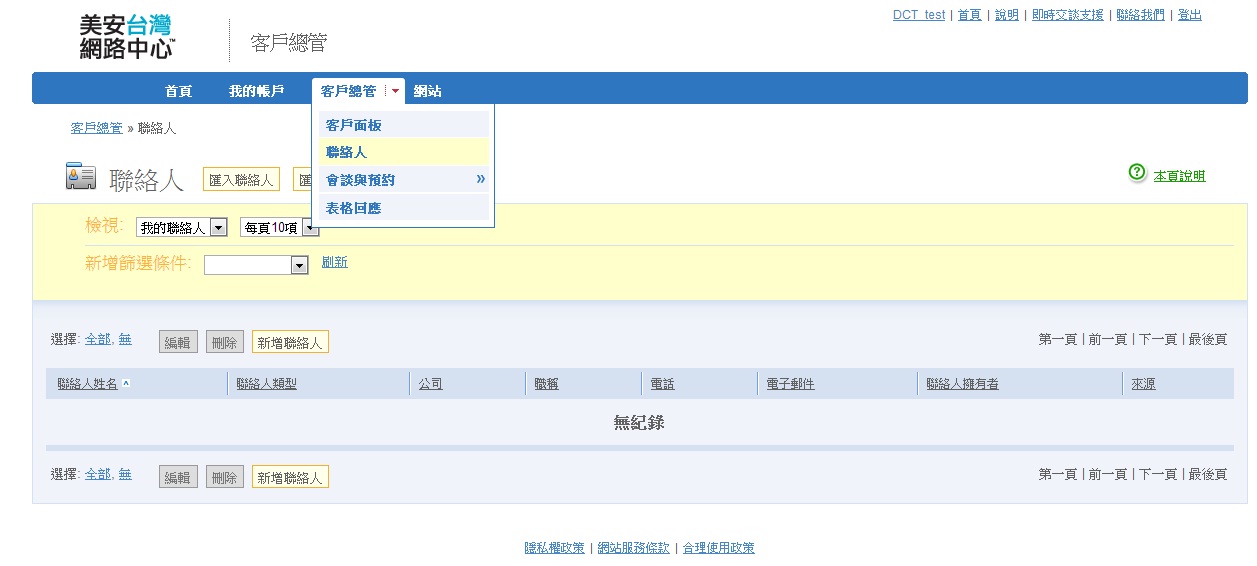Open the 本頁說明 help link
Image resolution: width=1257 pixels, height=566 pixels.
click(x=1179, y=176)
